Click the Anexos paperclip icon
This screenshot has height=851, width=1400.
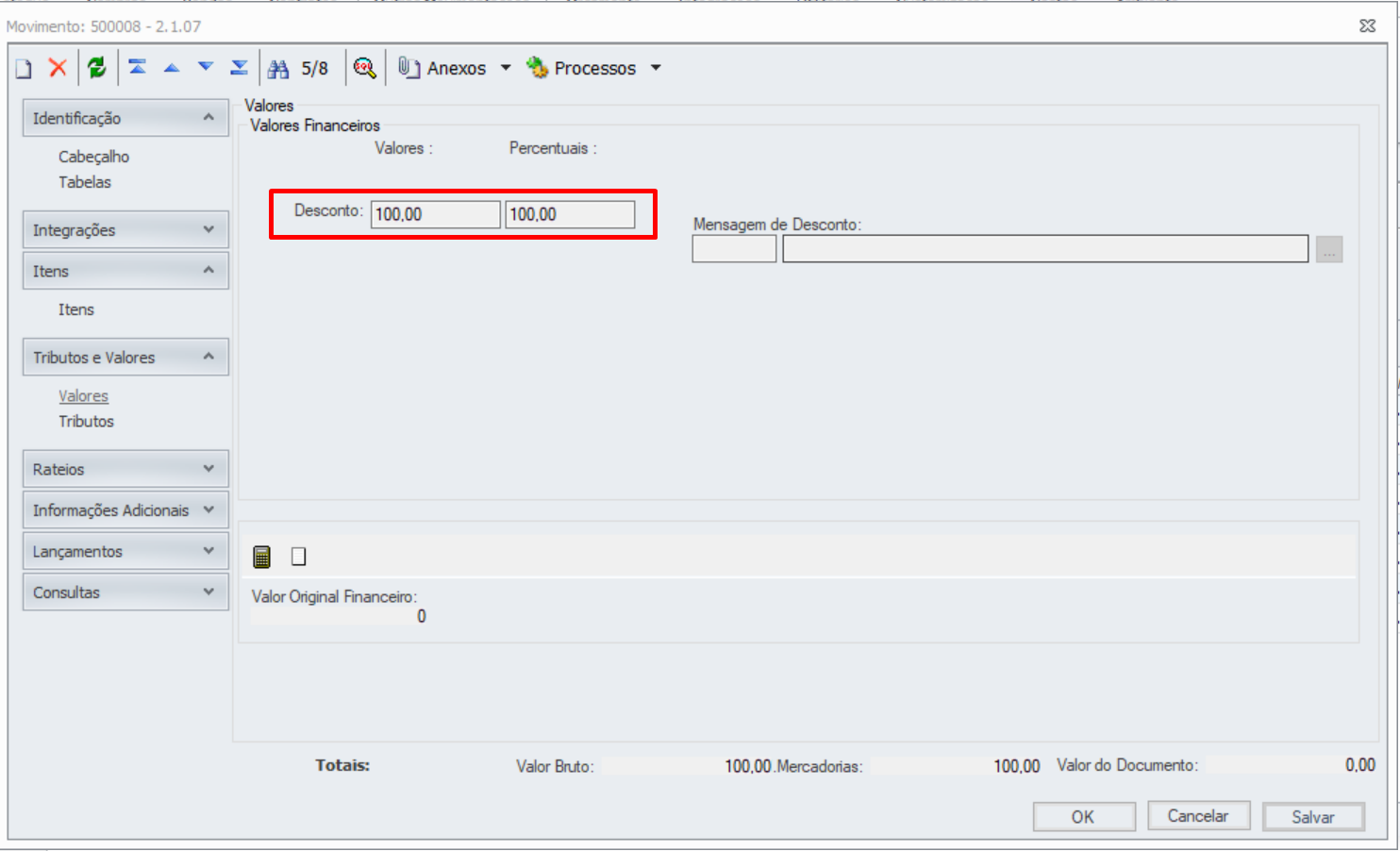click(x=408, y=68)
